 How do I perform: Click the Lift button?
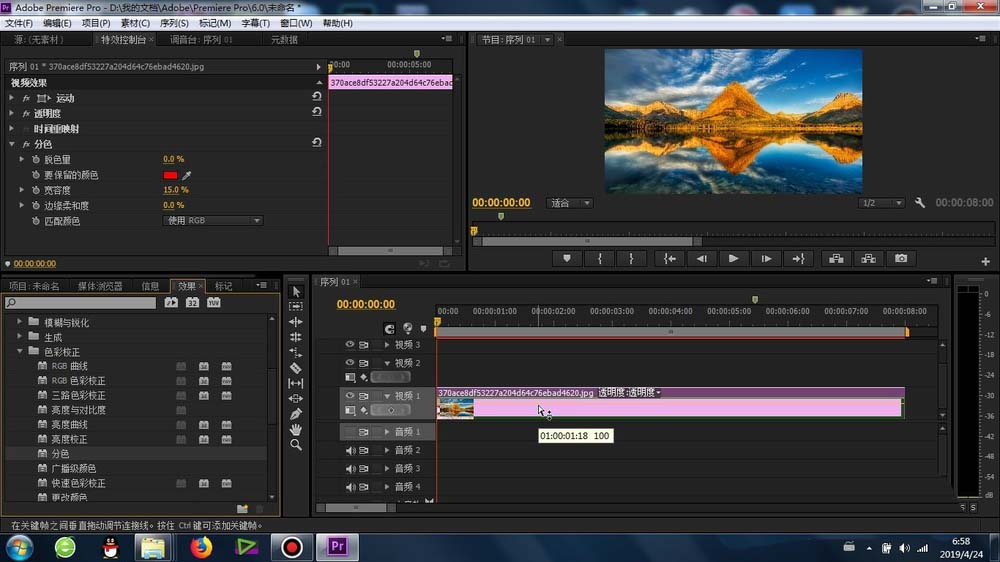(836, 258)
